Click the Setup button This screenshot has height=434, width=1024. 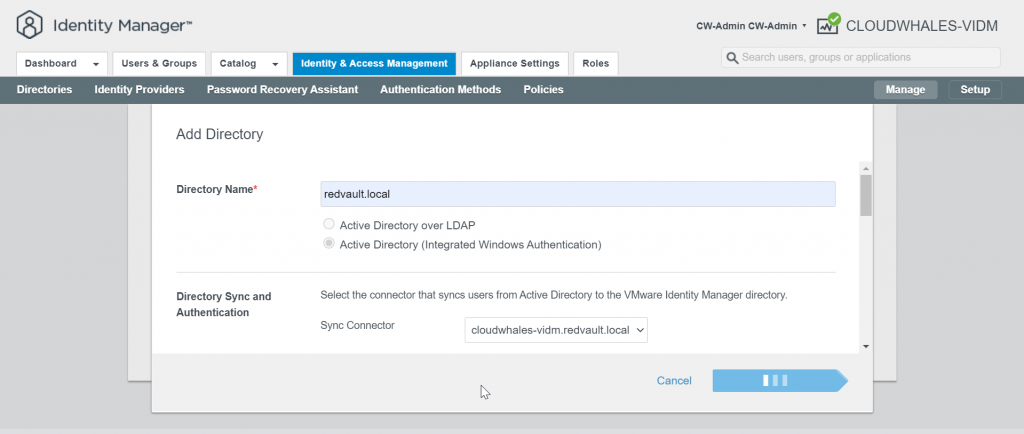(975, 89)
